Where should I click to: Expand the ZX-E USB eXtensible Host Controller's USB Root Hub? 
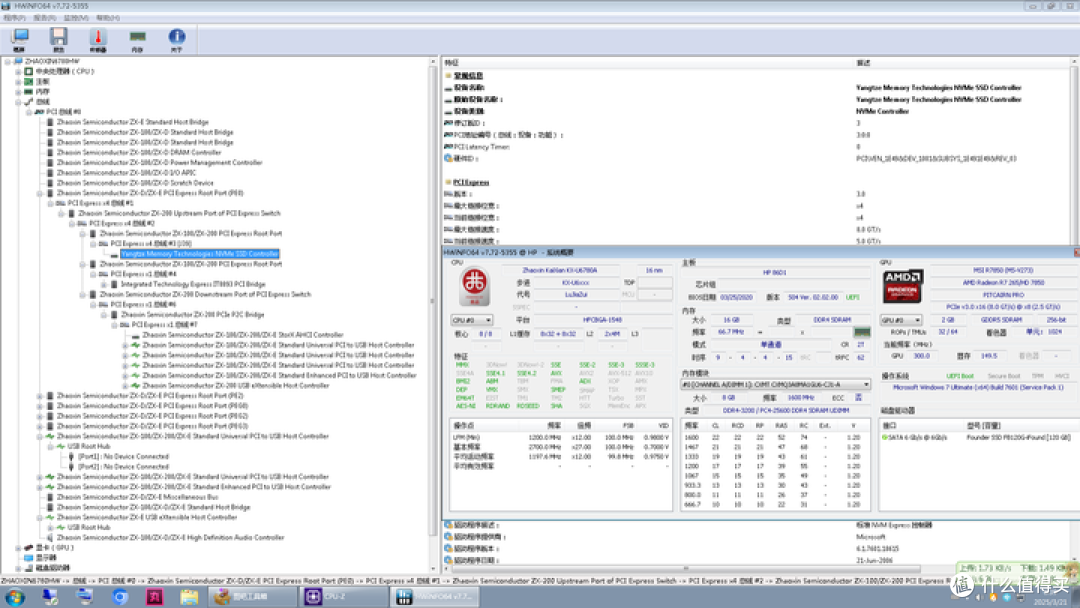click(x=51, y=527)
